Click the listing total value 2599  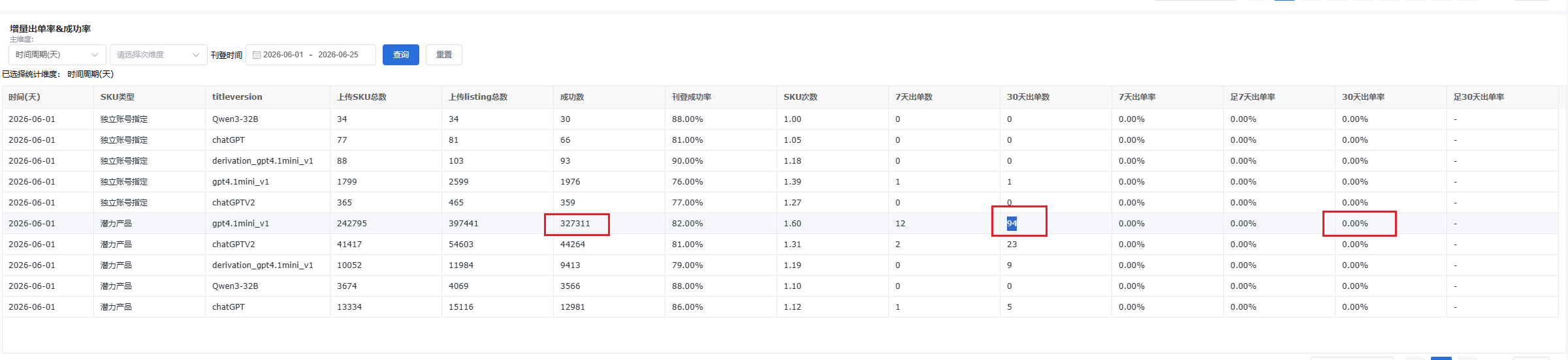pyautogui.click(x=458, y=182)
